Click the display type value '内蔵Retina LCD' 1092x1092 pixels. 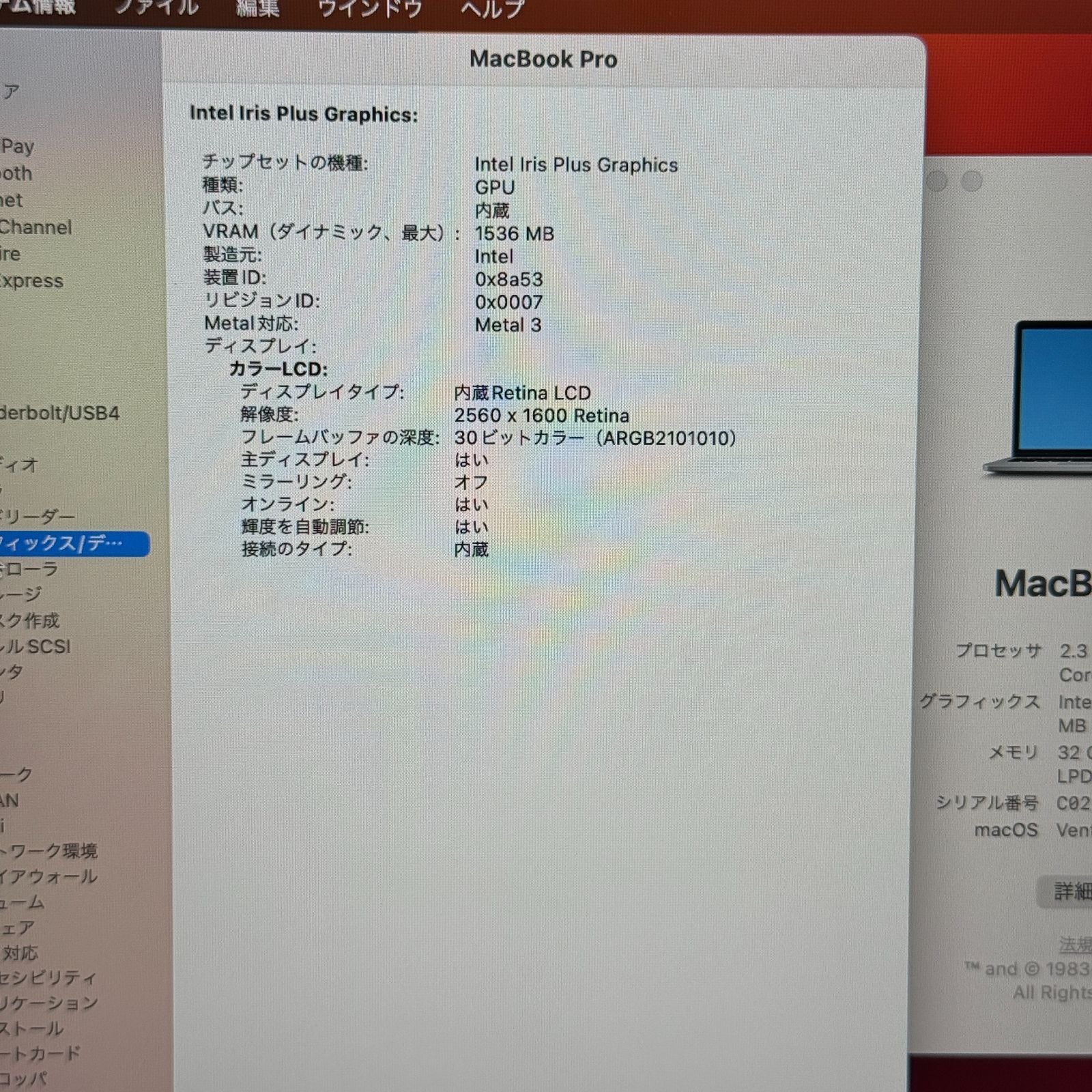tap(523, 393)
